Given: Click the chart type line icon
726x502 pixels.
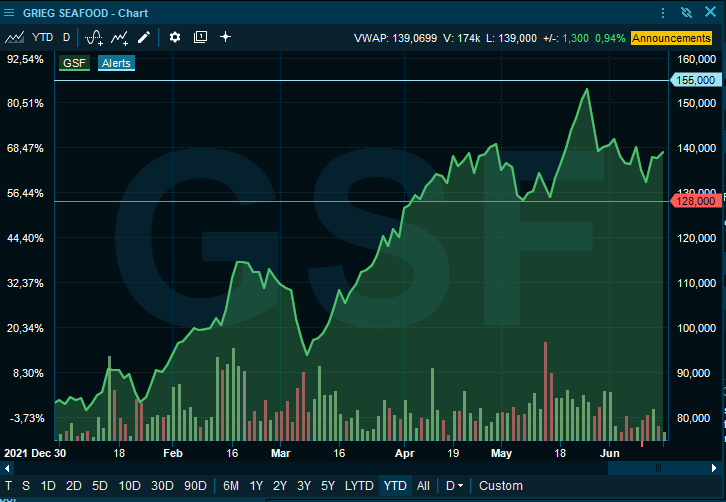Looking at the screenshot, I should [x=14, y=37].
